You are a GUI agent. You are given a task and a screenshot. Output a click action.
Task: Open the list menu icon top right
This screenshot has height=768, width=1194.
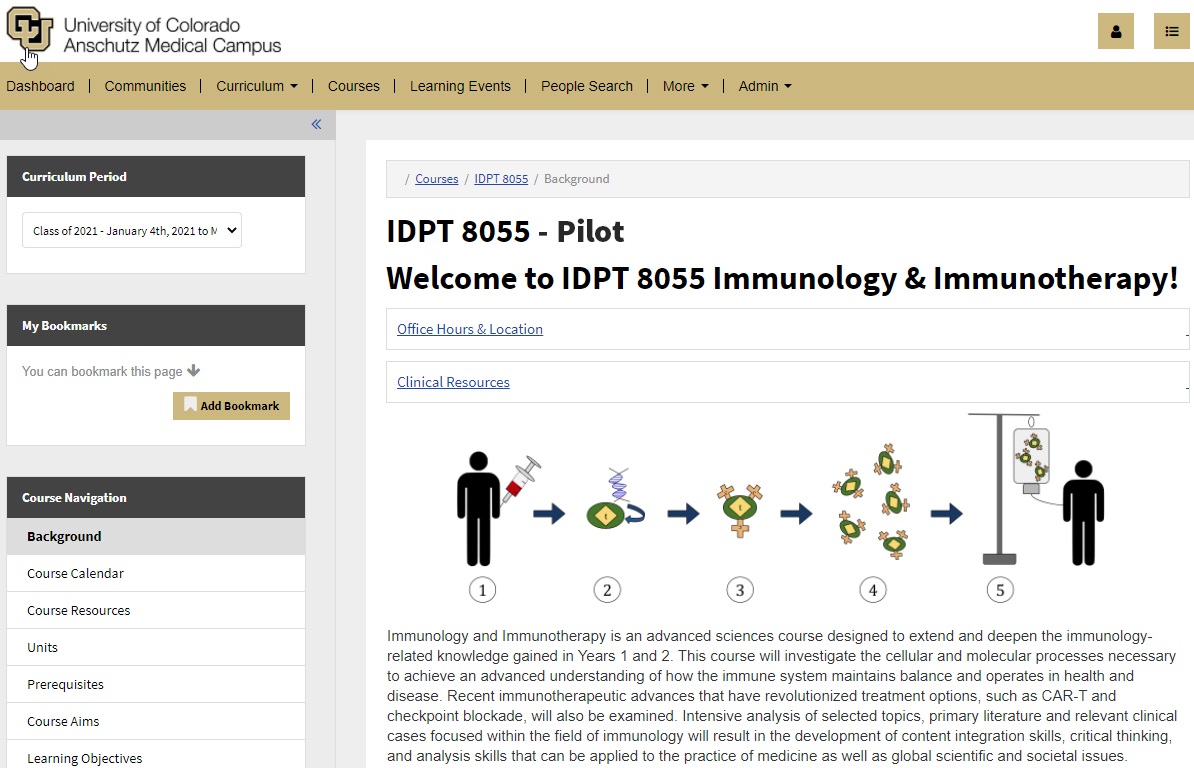(x=1171, y=31)
